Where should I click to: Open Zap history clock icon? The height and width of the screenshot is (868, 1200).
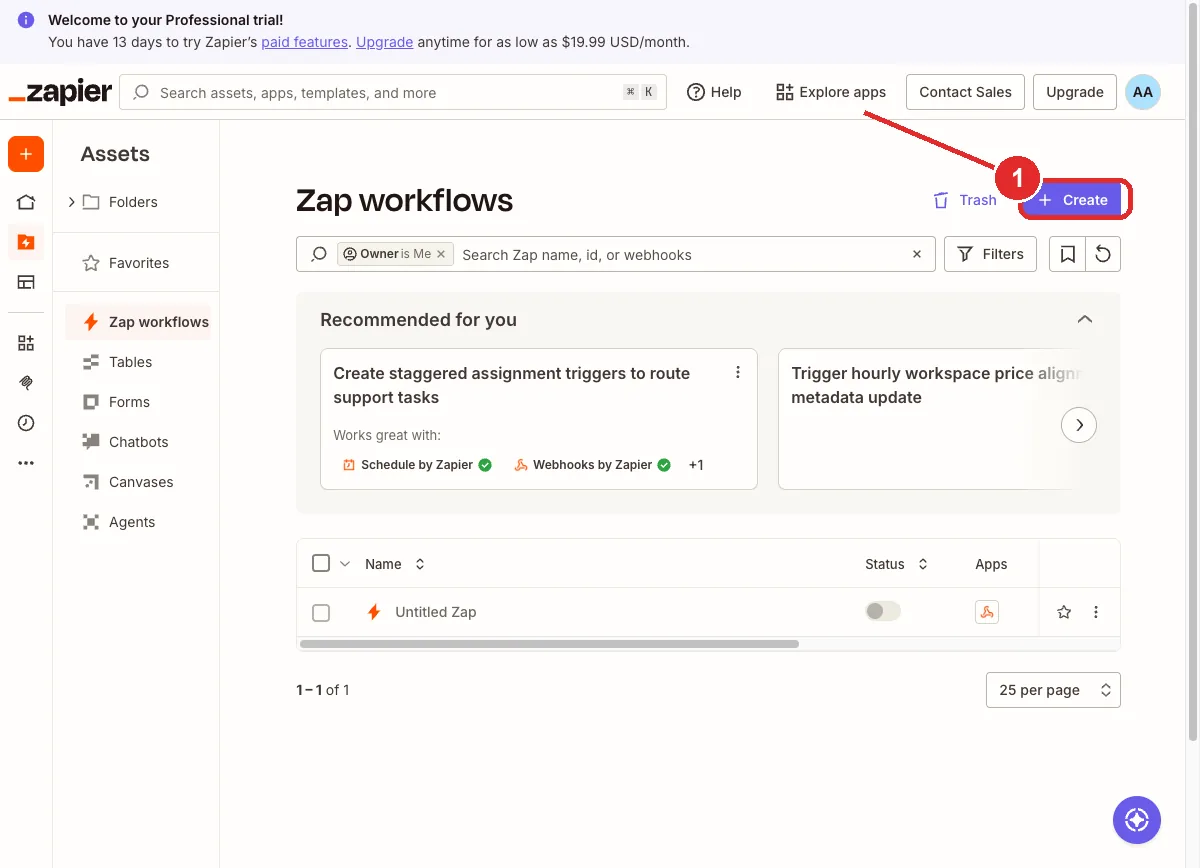[x=26, y=423]
